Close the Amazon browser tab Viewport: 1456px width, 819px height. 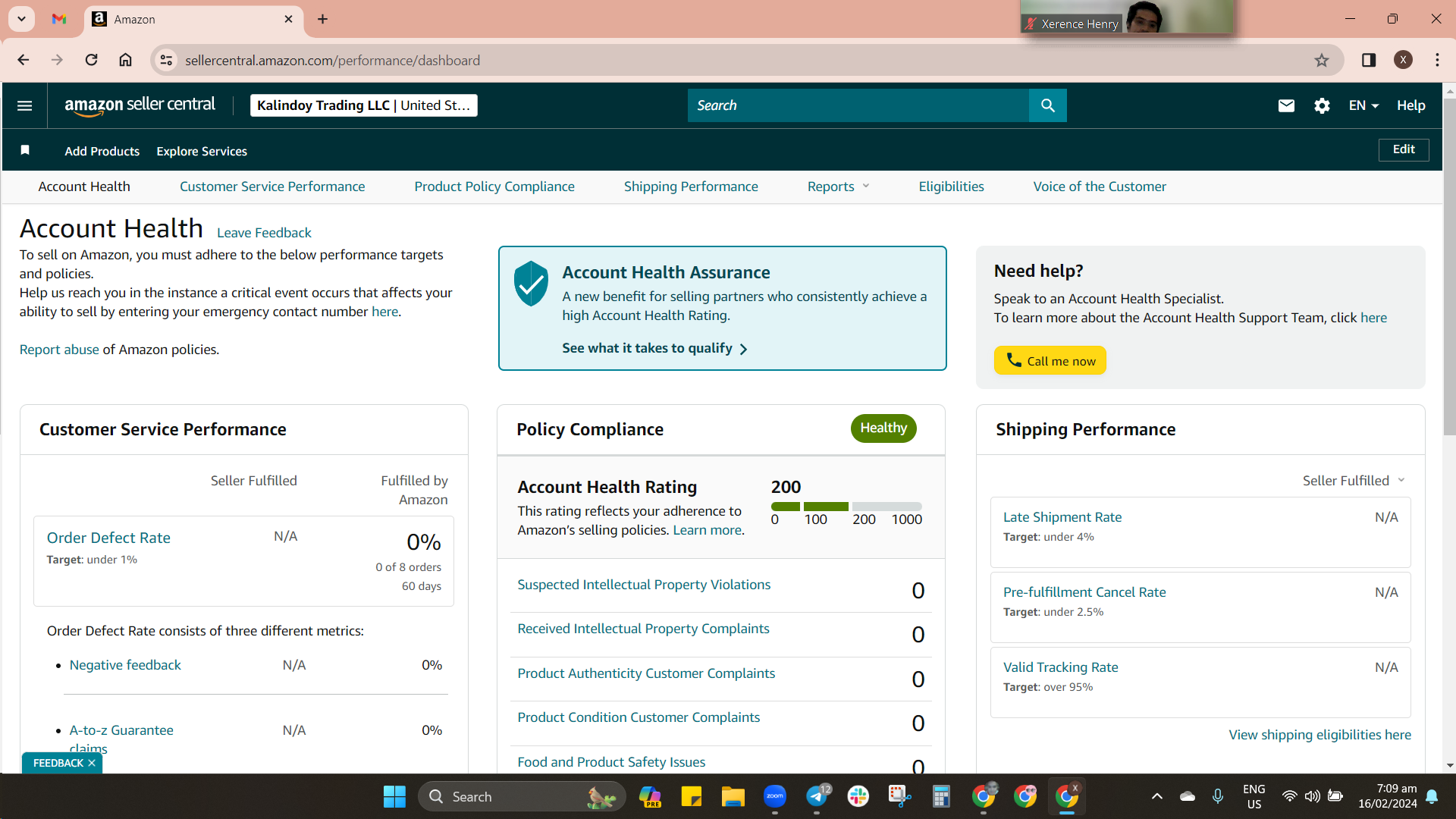click(x=288, y=19)
